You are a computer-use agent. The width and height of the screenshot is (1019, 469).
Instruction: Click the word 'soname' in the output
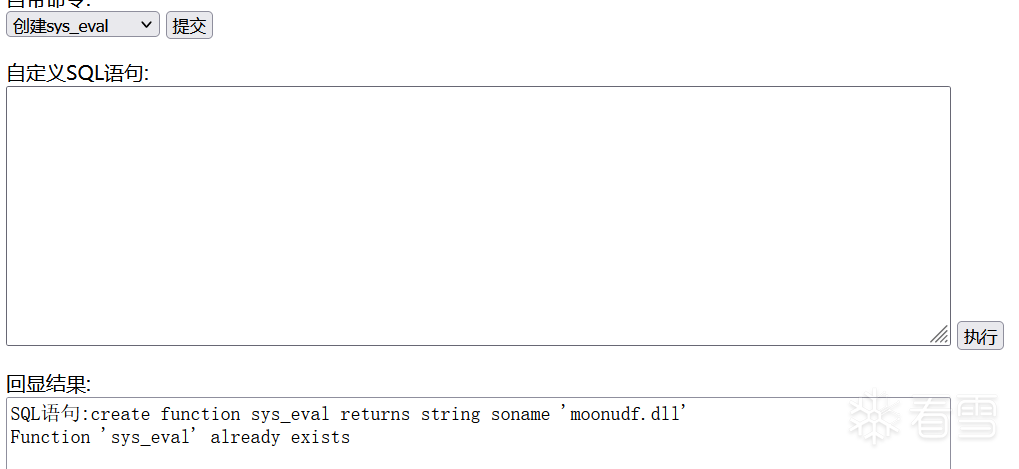click(x=520, y=414)
